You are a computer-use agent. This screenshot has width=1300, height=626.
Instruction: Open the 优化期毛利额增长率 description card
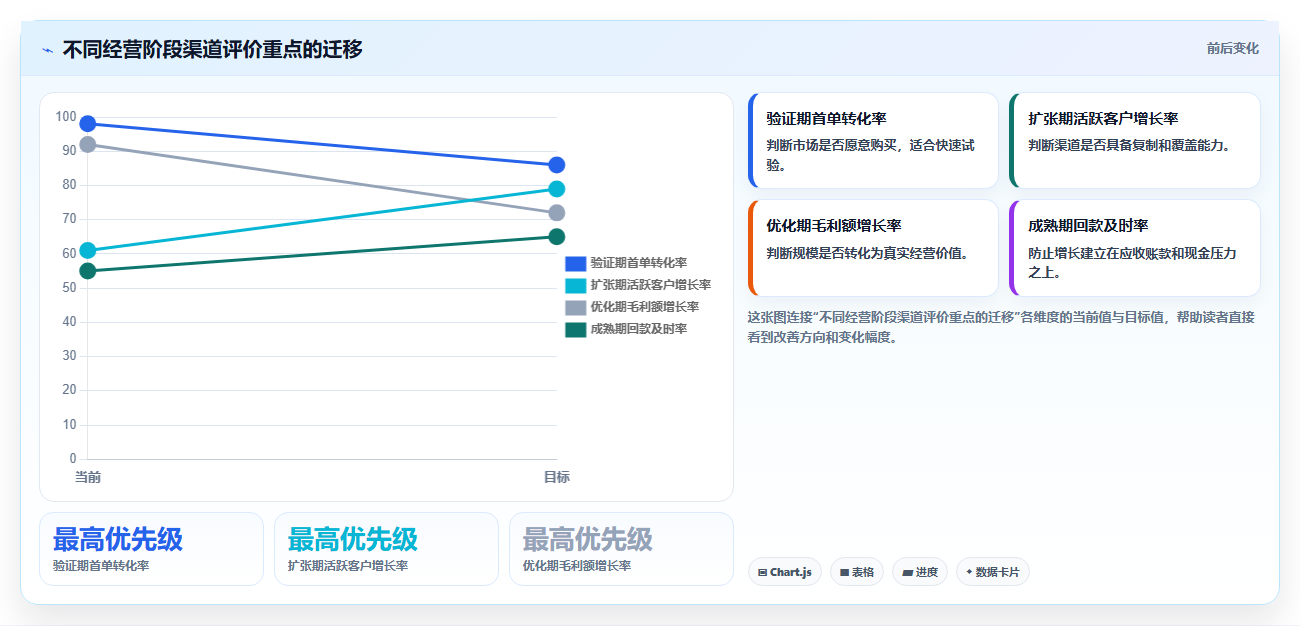pos(873,248)
